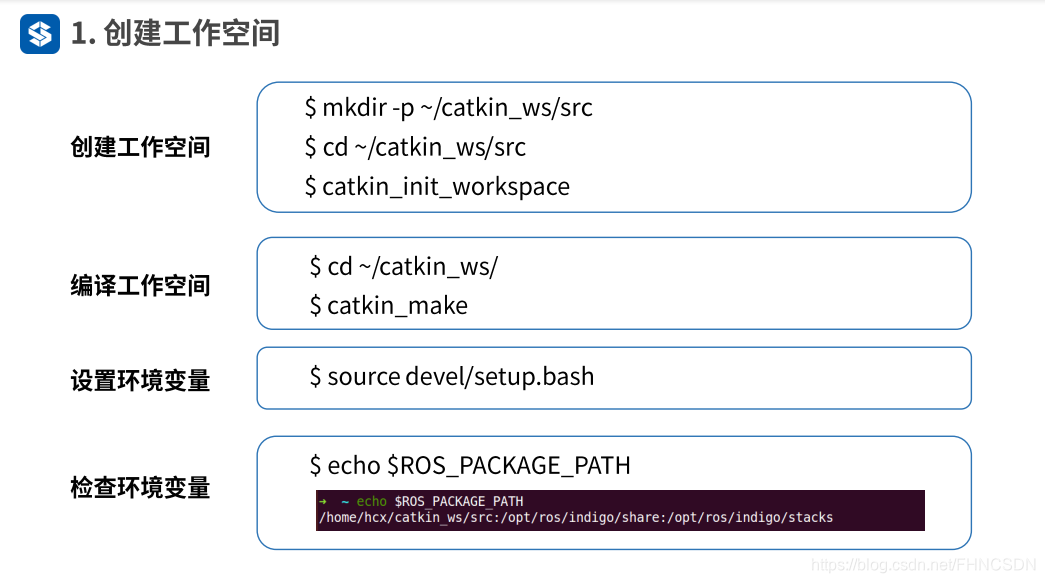Click the terminal output path '/home/hcx/catkin_ws/src:/opt/ros/indigo/share...'
Viewport: 1045px width, 583px height.
(576, 518)
